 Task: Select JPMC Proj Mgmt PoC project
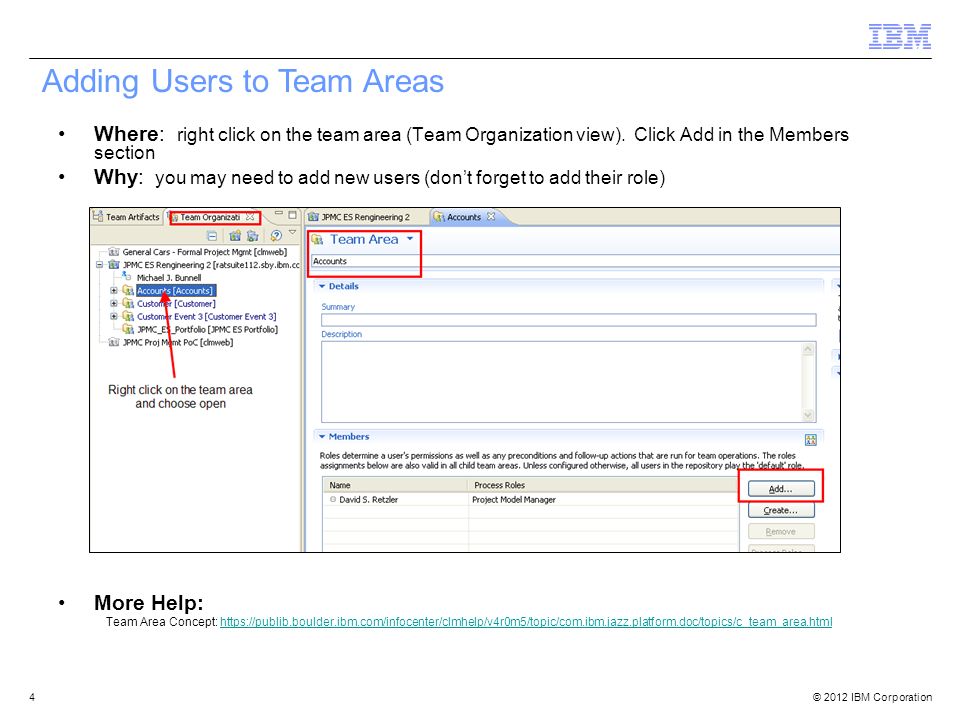pos(178,342)
